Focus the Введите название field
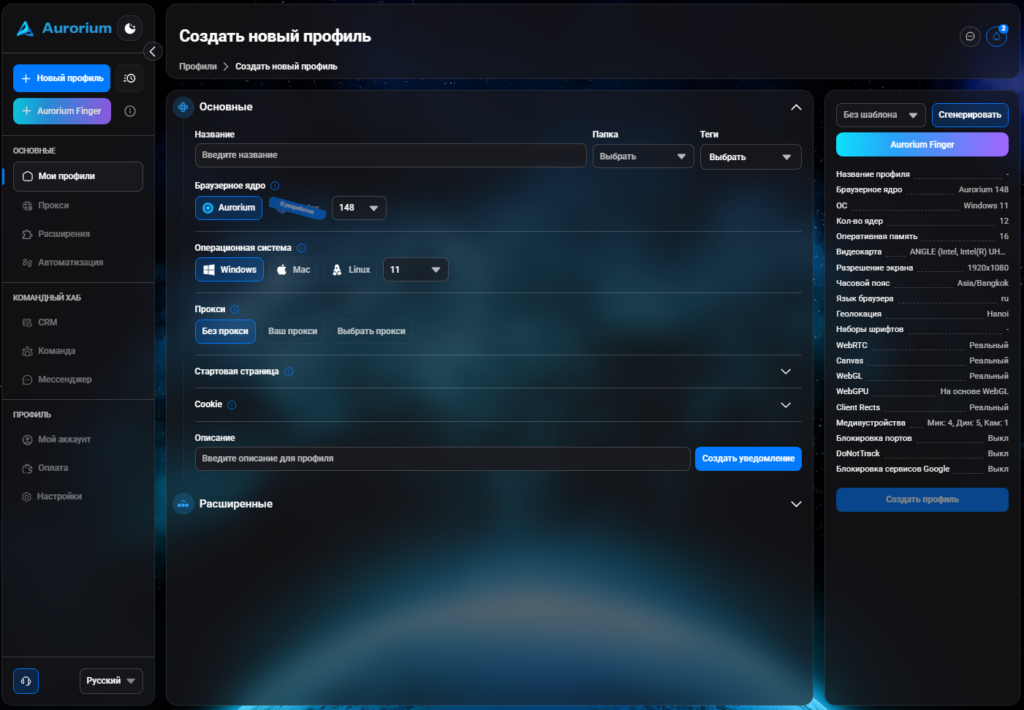1024x710 pixels. pyautogui.click(x=391, y=155)
